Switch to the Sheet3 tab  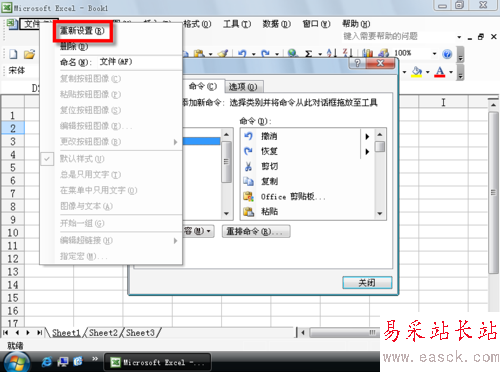[140, 333]
